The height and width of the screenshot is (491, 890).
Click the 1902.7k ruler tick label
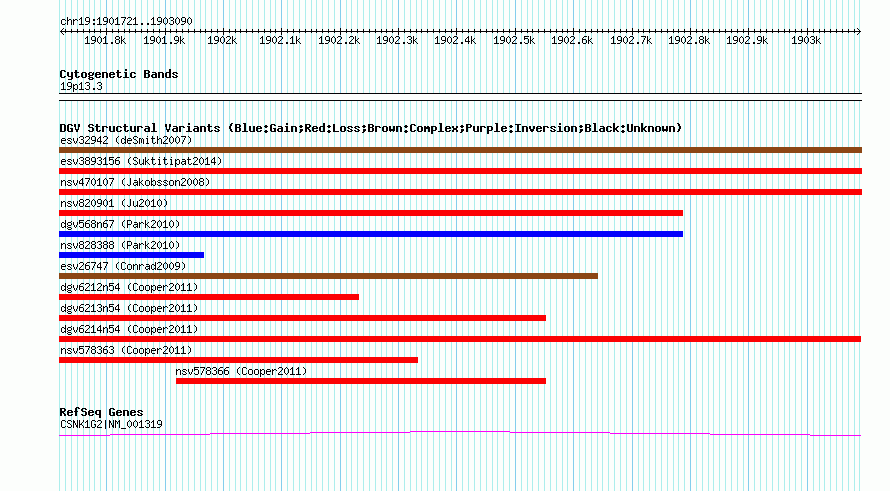(x=631, y=40)
